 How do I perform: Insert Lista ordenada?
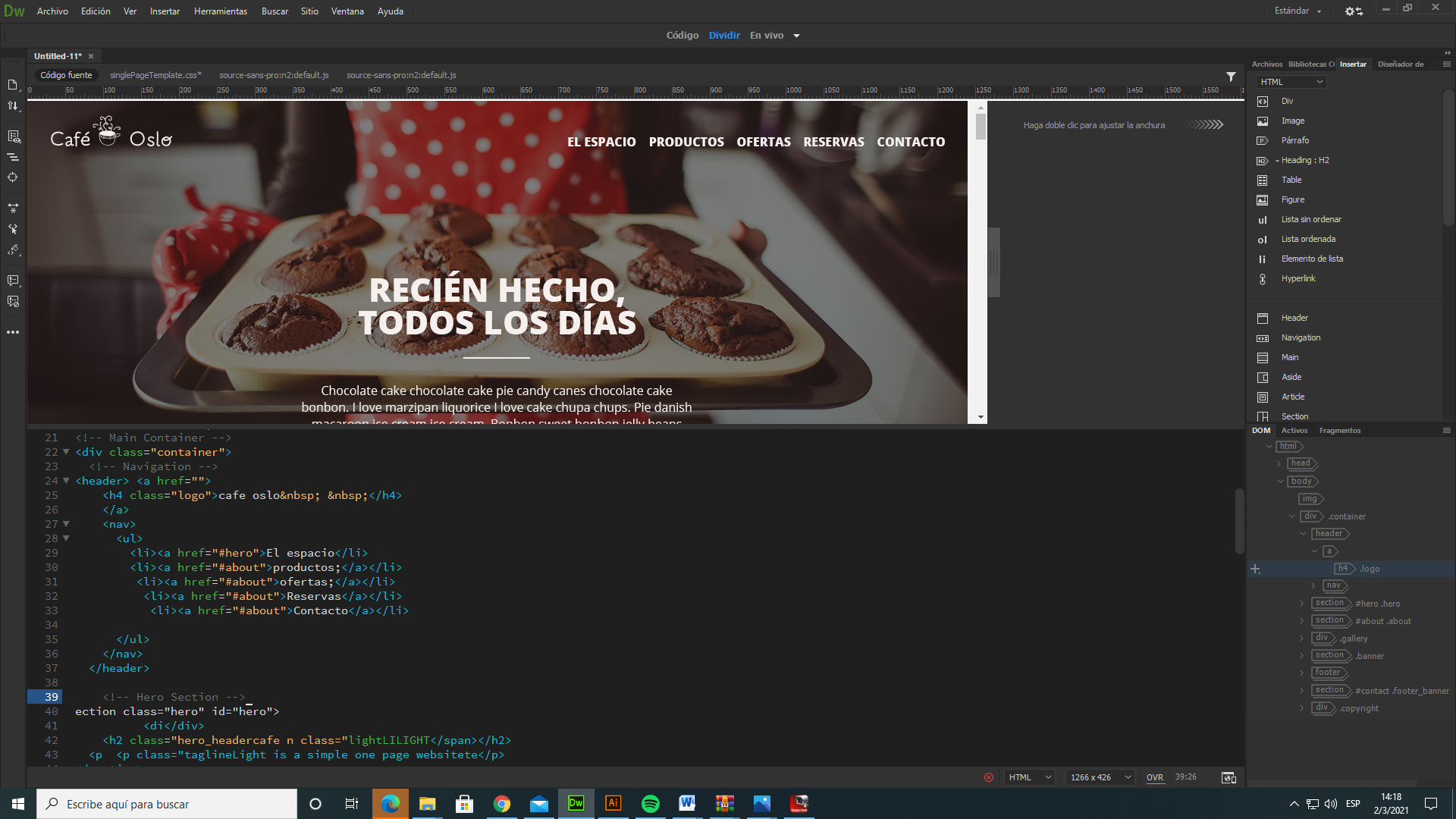(1307, 240)
